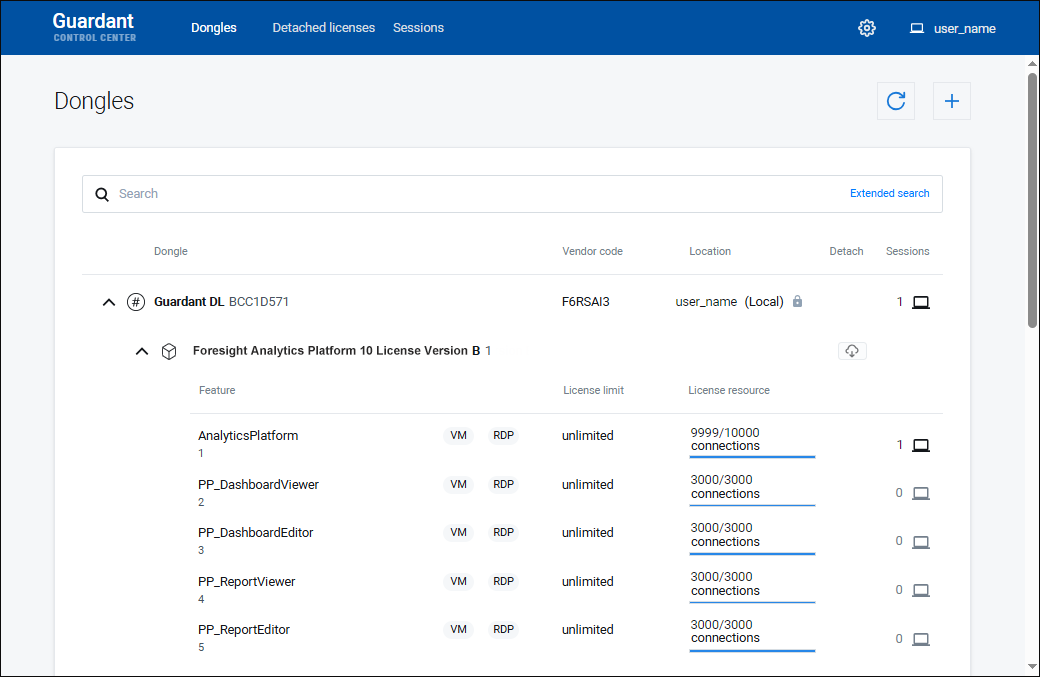Click the detach license cloud icon
Viewport: 1040px width, 677px height.
click(x=852, y=351)
